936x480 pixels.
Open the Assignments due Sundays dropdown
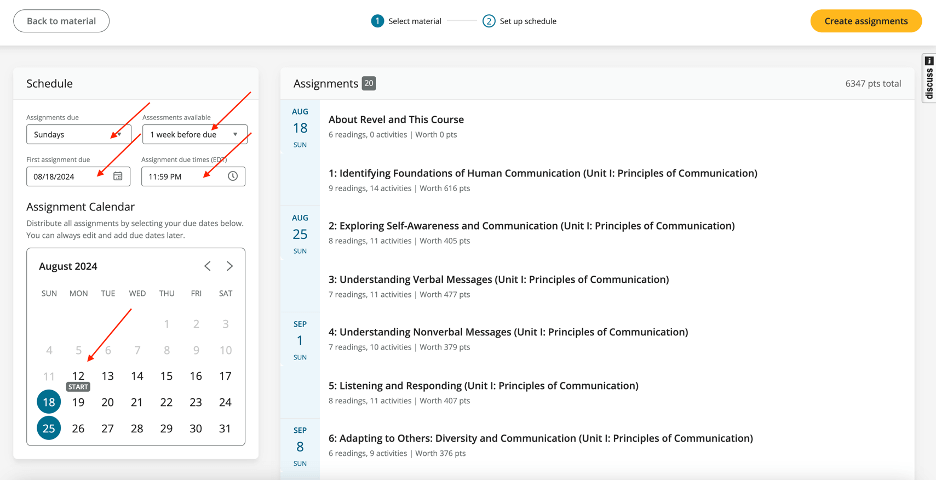[x=76, y=134]
